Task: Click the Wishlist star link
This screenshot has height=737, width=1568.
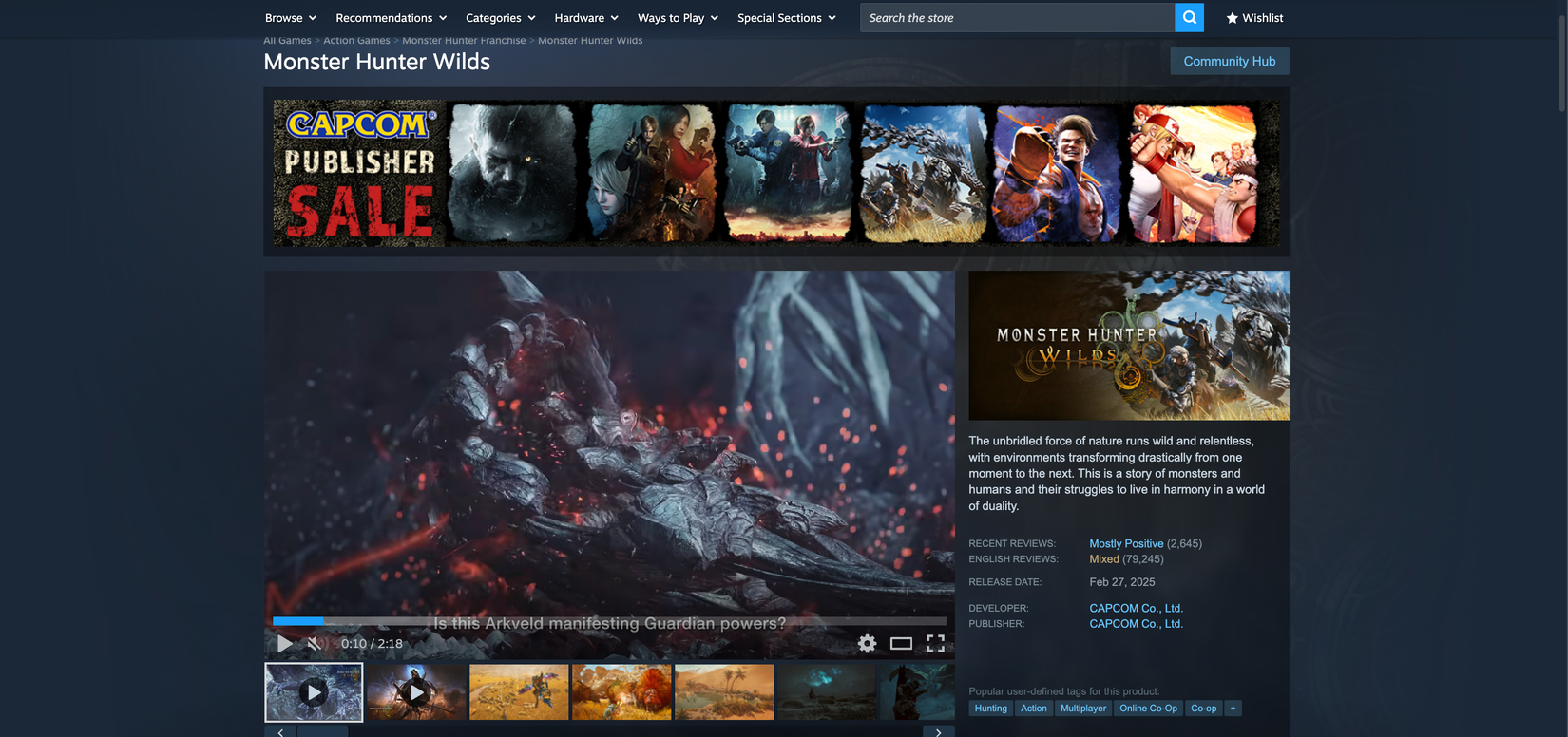Action: tap(1254, 18)
